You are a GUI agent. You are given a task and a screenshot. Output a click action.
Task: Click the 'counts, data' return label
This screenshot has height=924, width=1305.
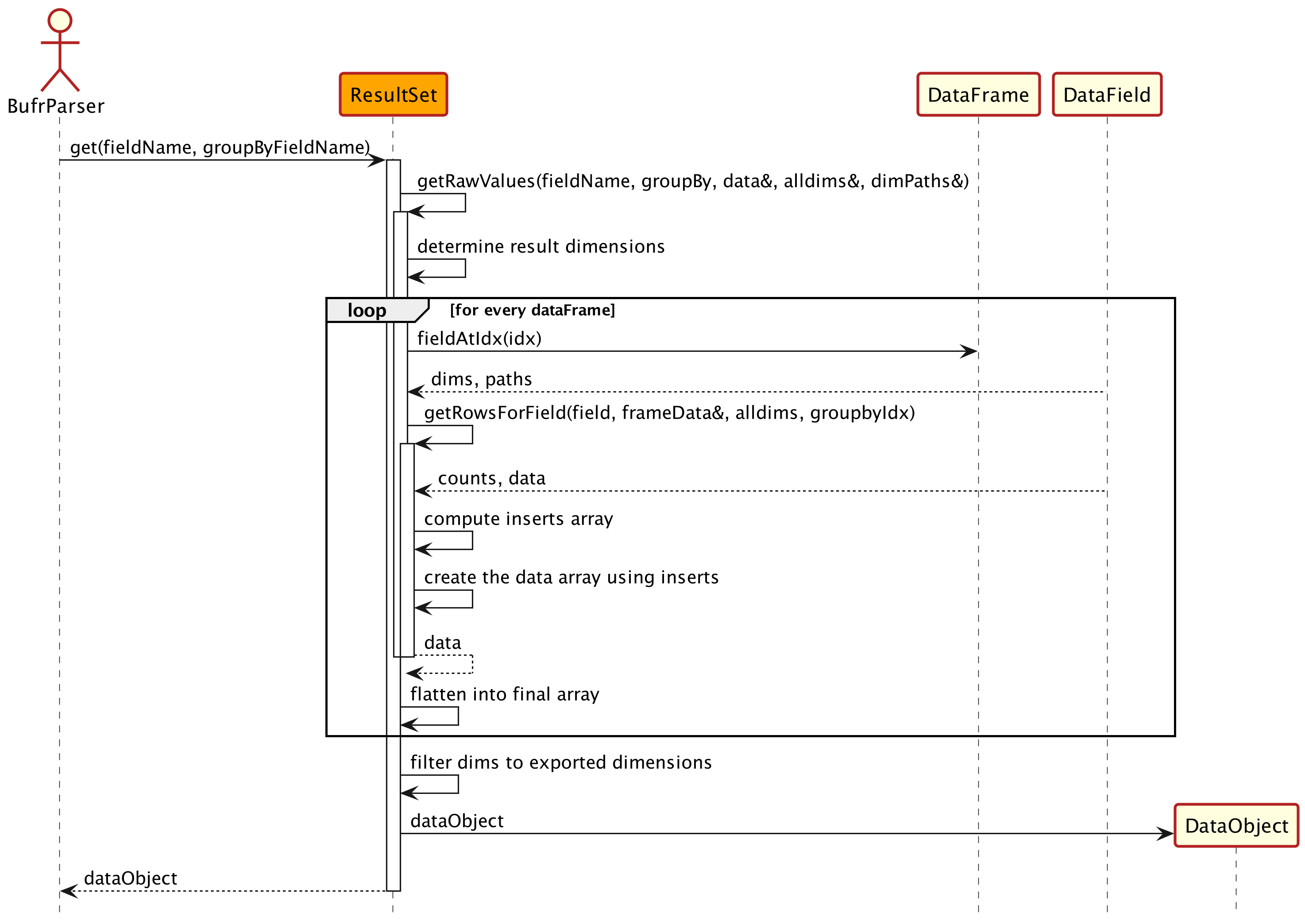[492, 478]
